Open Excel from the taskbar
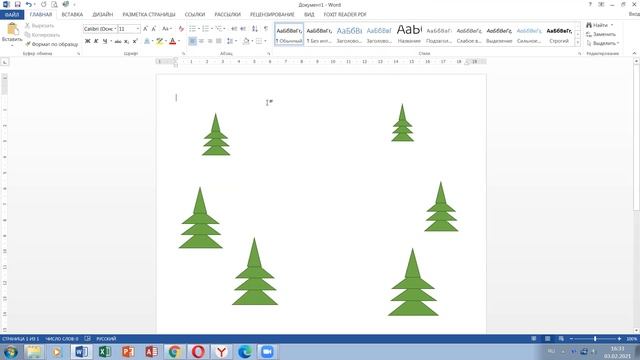This screenshot has width=640, height=360. click(x=105, y=351)
